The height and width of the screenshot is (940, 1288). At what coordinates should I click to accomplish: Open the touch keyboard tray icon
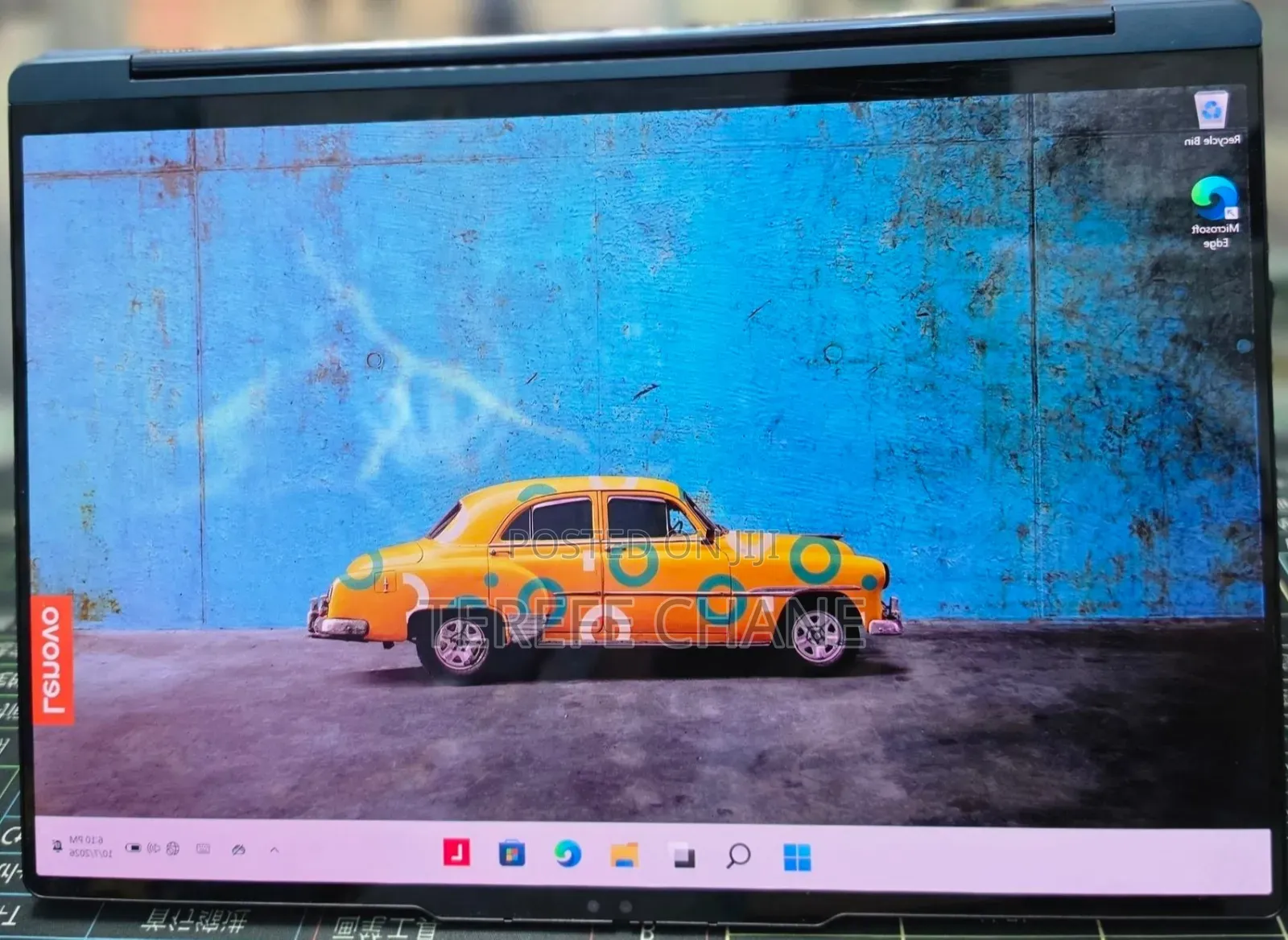tap(203, 848)
